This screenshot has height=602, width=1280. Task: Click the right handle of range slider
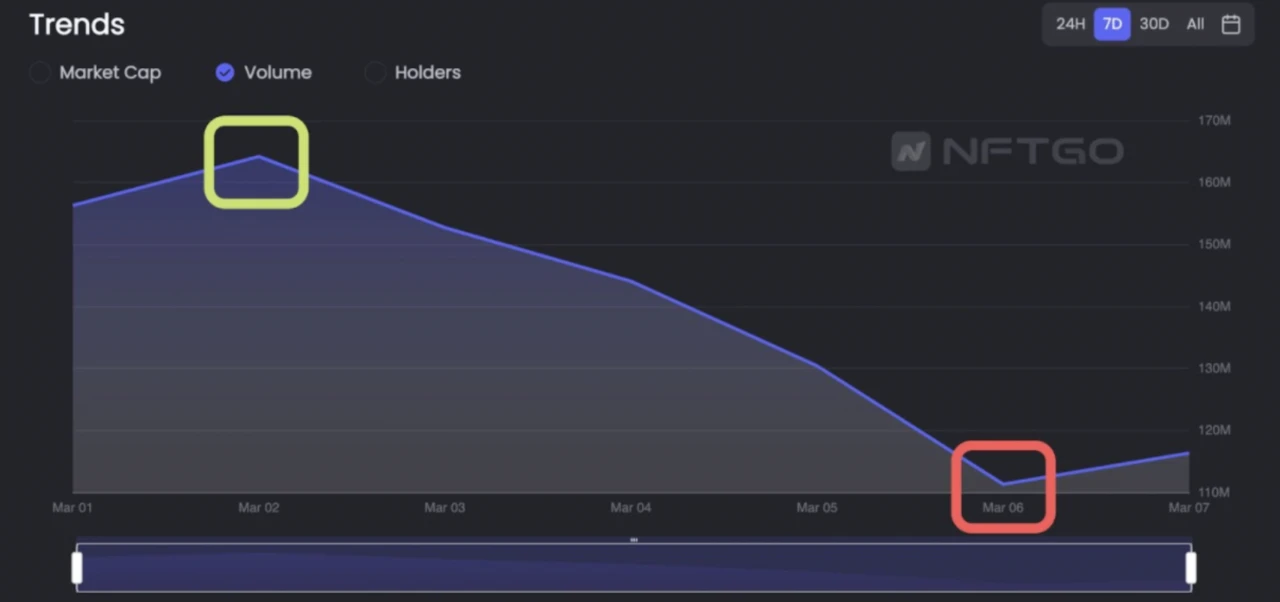(1190, 568)
